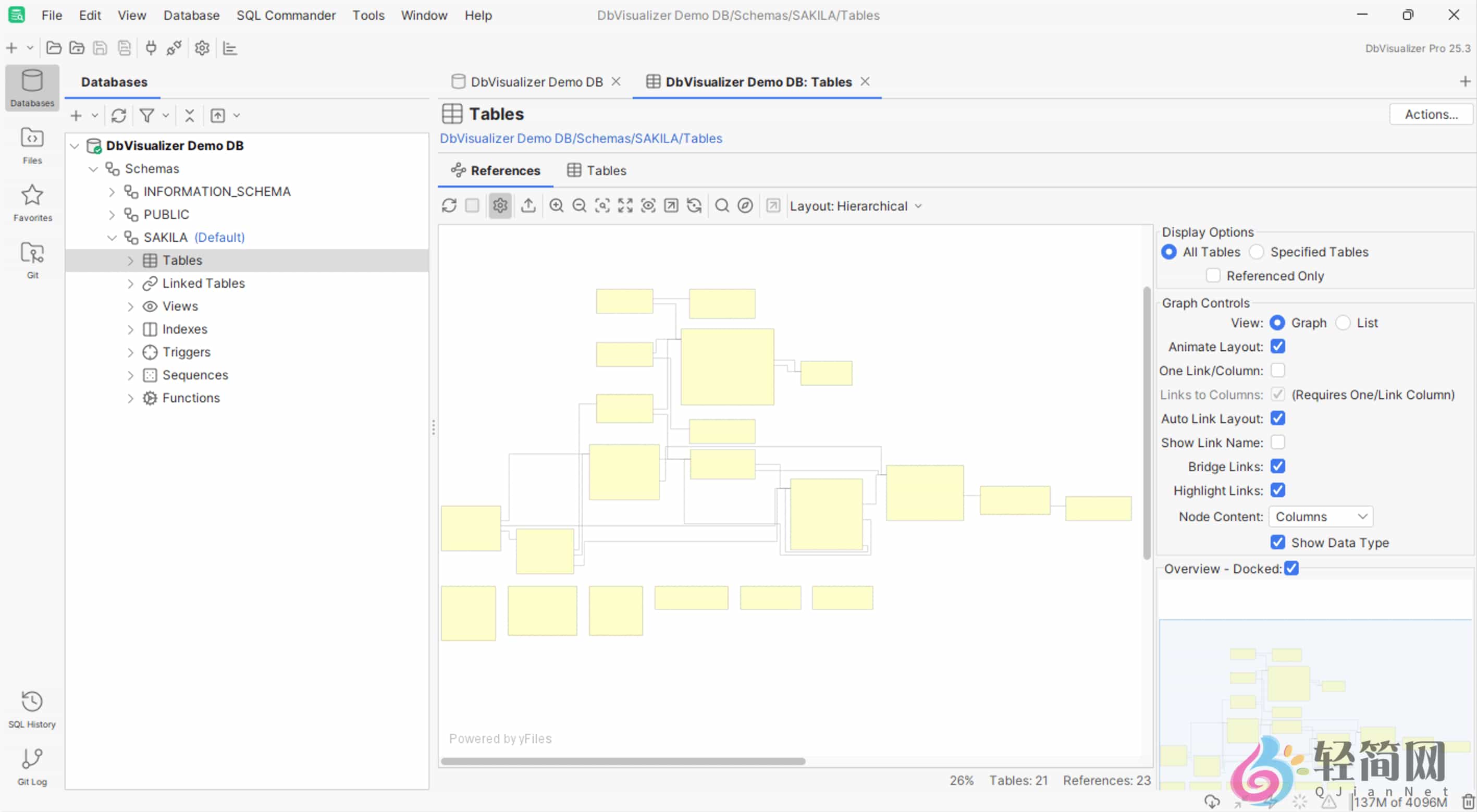This screenshot has height=812, width=1477.
Task: Fit the graph to the window
Action: click(624, 205)
